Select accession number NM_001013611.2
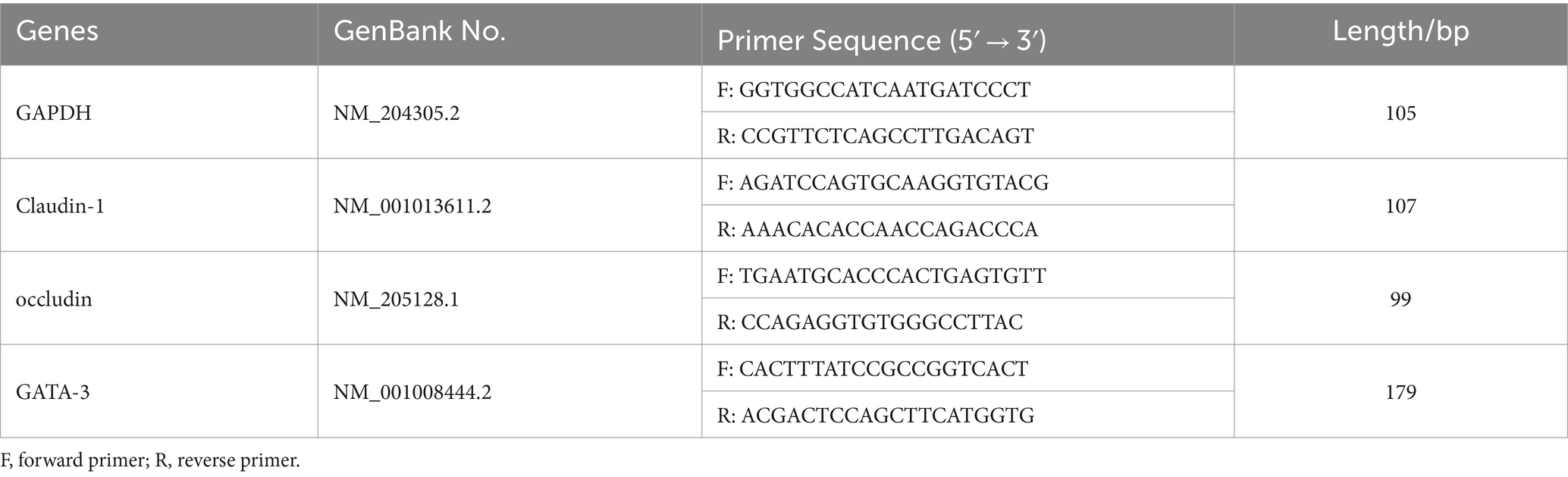The height and width of the screenshot is (477, 1568). [x=412, y=206]
